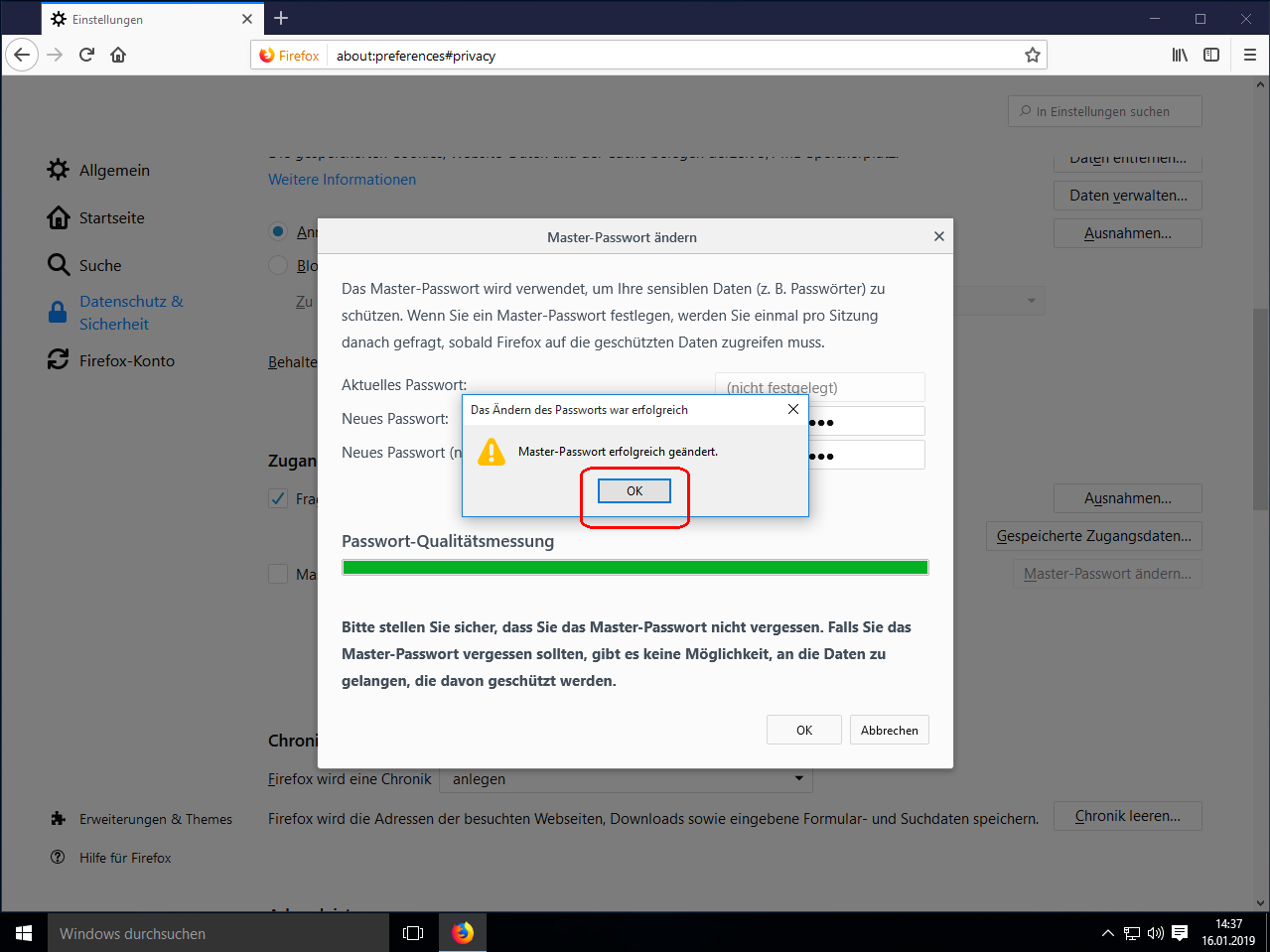
Task: Click the green password quality bar
Action: click(635, 568)
